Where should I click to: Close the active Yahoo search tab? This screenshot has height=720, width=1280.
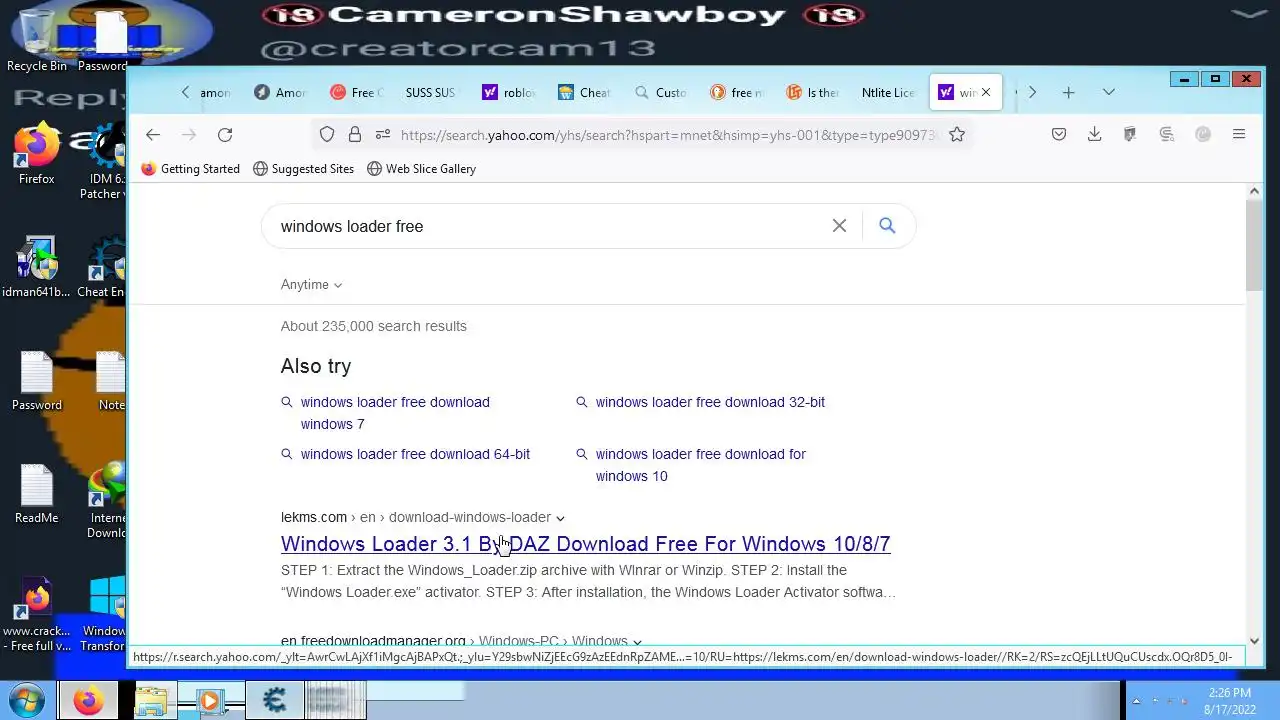[x=985, y=92]
